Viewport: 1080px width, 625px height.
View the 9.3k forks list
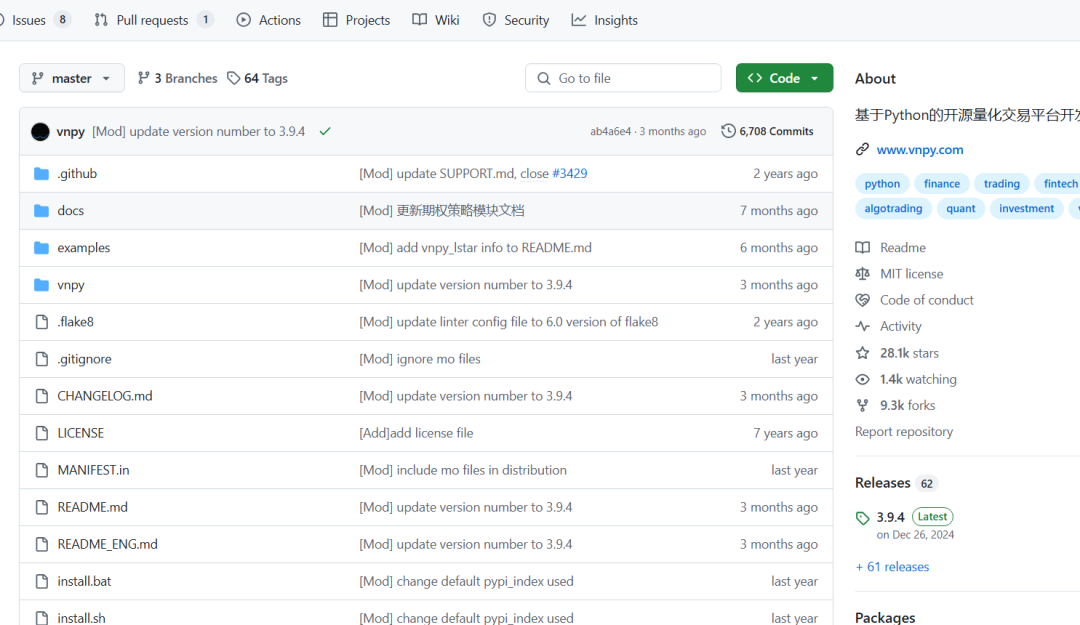click(895, 405)
